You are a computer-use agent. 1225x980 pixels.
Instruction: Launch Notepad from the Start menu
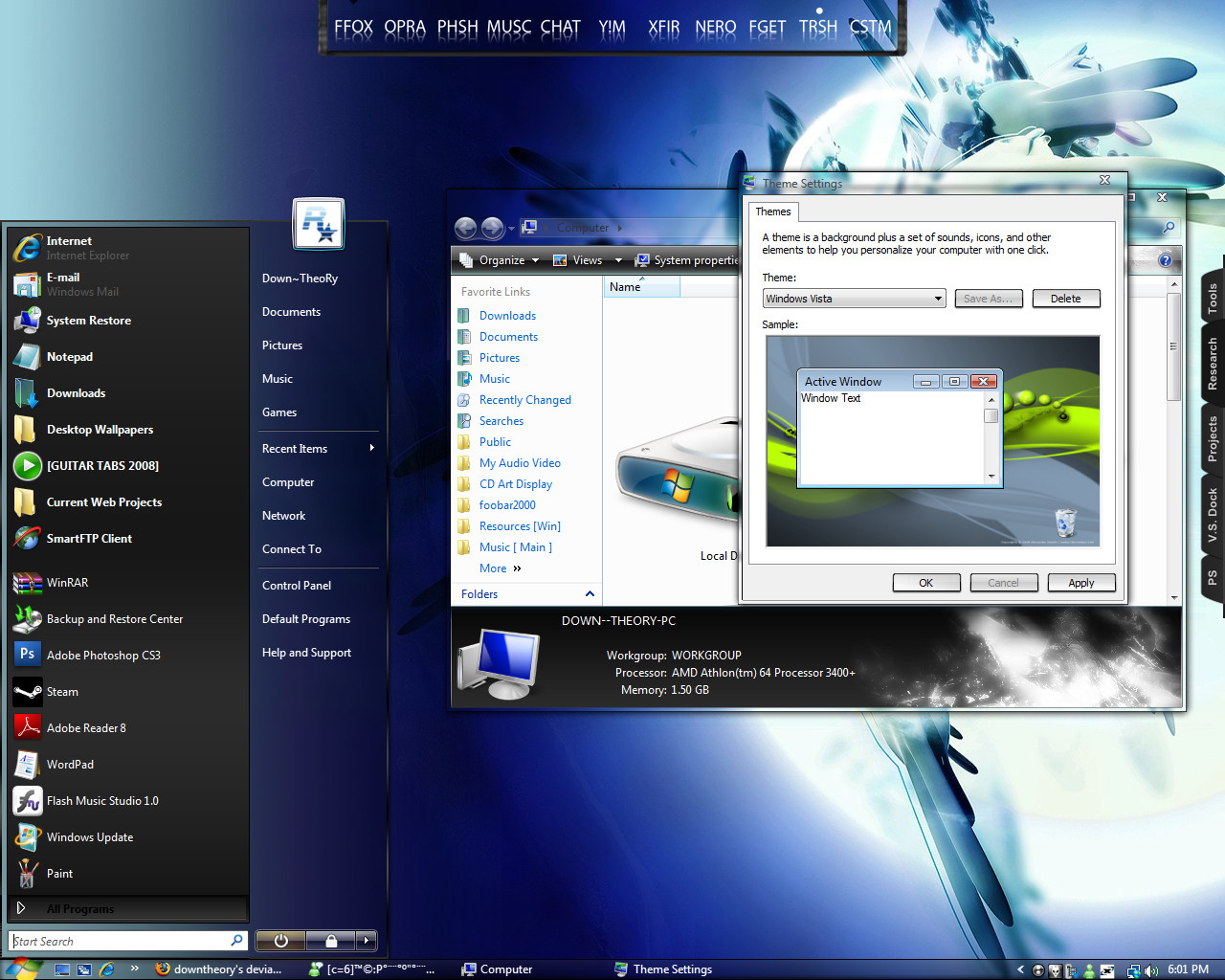tap(127, 357)
